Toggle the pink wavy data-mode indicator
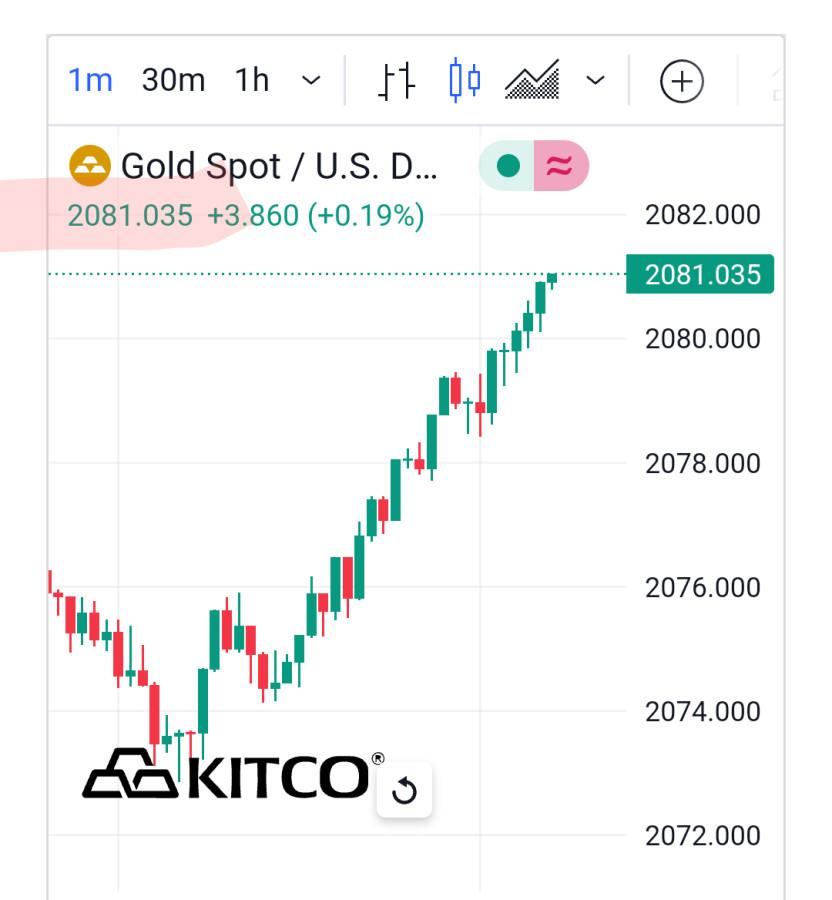Image resolution: width=832 pixels, height=900 pixels. 561,166
